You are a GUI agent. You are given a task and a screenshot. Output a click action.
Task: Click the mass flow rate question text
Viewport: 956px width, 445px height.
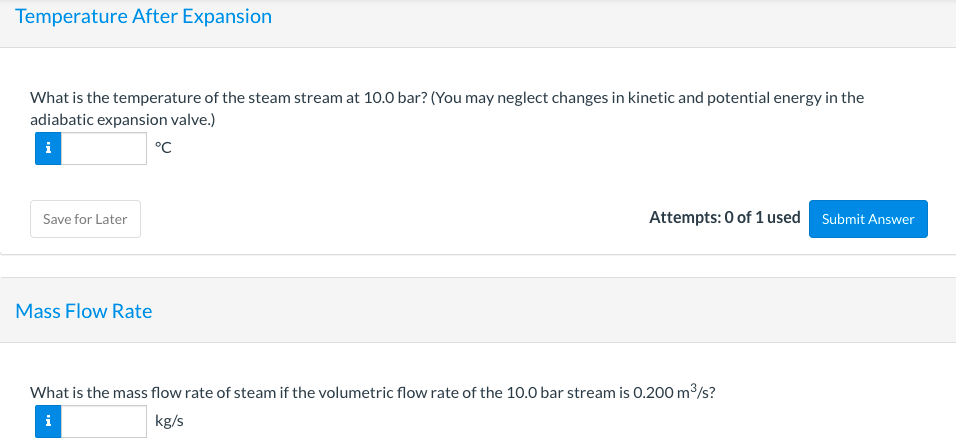(372, 392)
